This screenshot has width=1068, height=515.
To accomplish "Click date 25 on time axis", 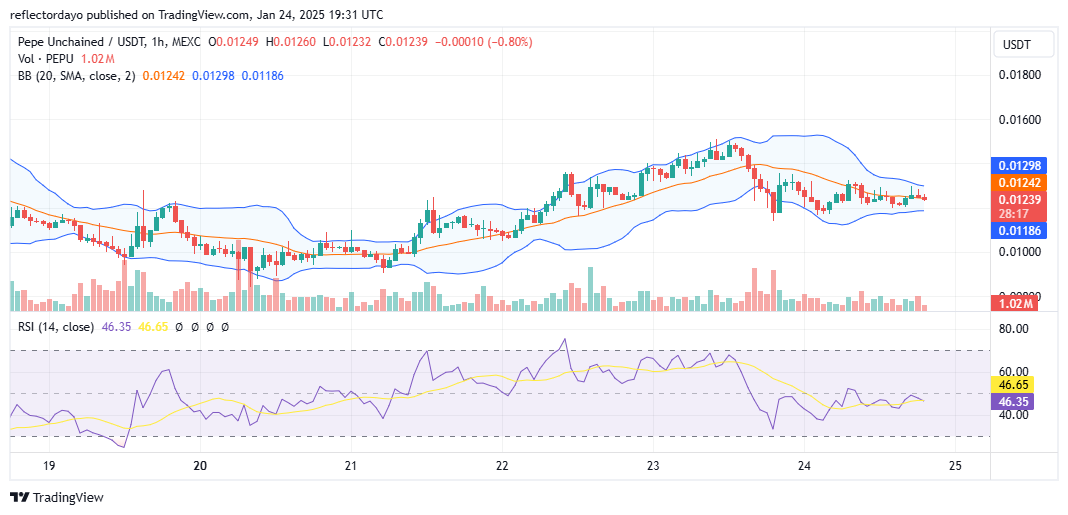I will 955,465.
